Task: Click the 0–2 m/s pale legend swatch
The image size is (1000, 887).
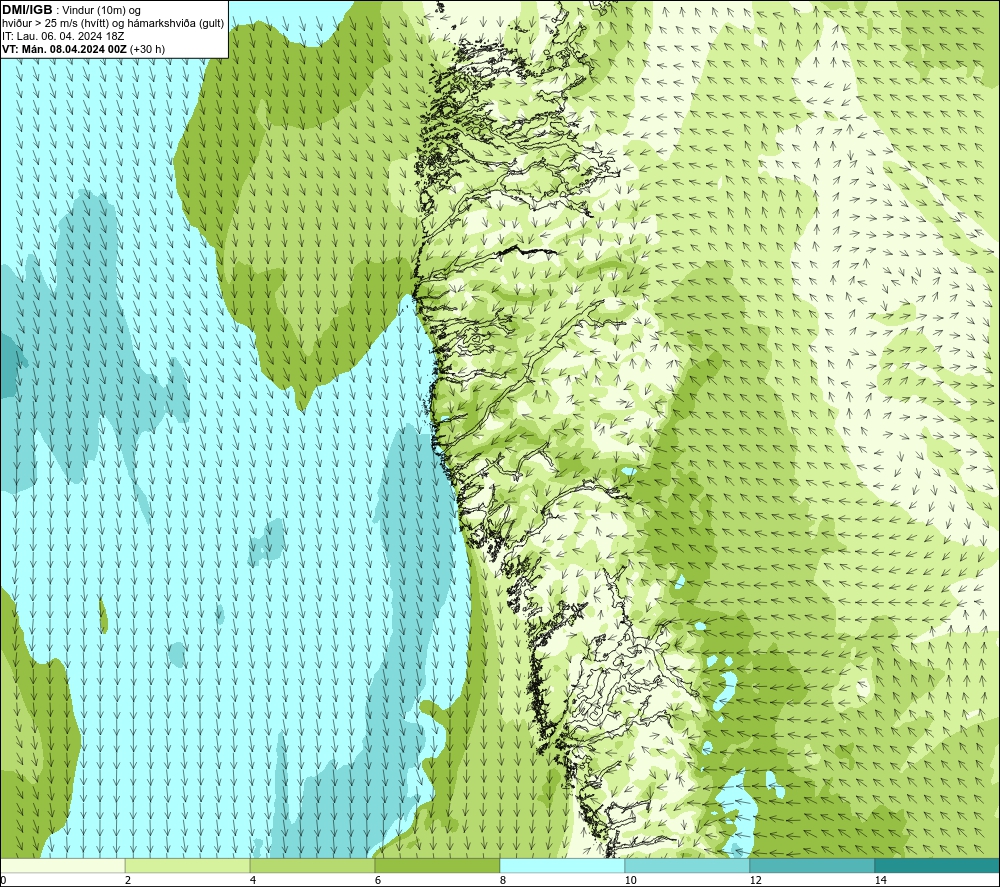Action: pyautogui.click(x=62, y=865)
